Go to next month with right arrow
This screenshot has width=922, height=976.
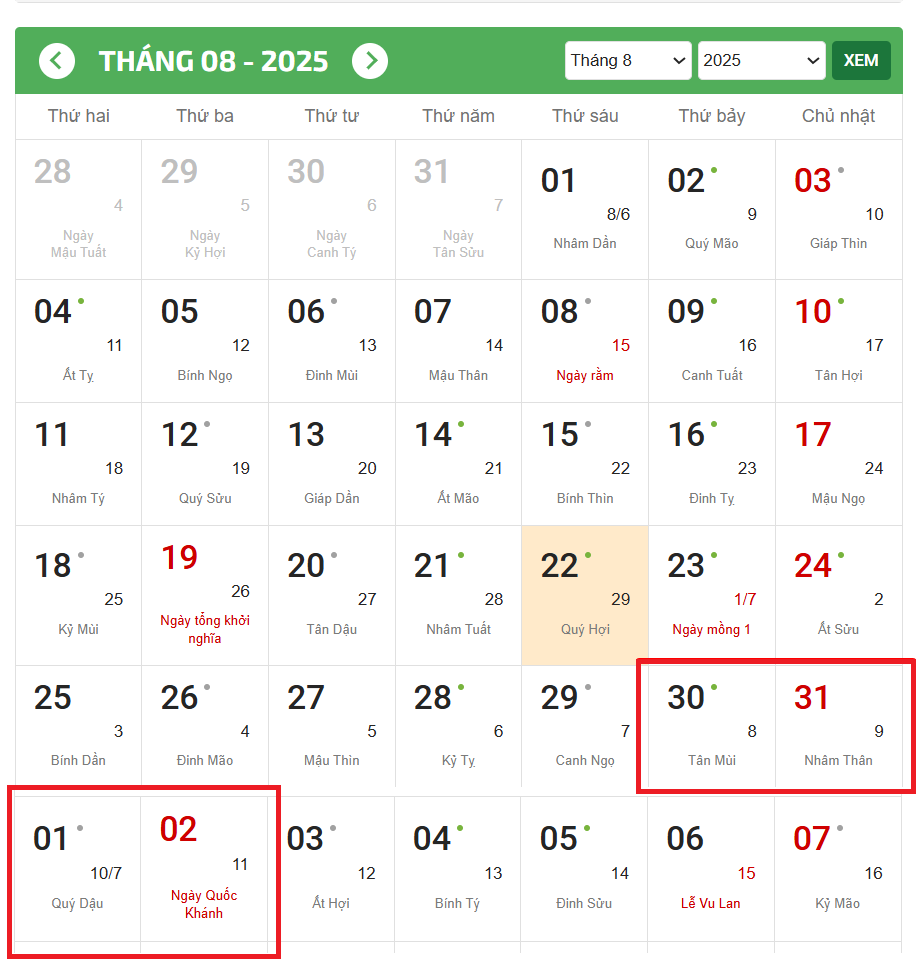(x=370, y=61)
